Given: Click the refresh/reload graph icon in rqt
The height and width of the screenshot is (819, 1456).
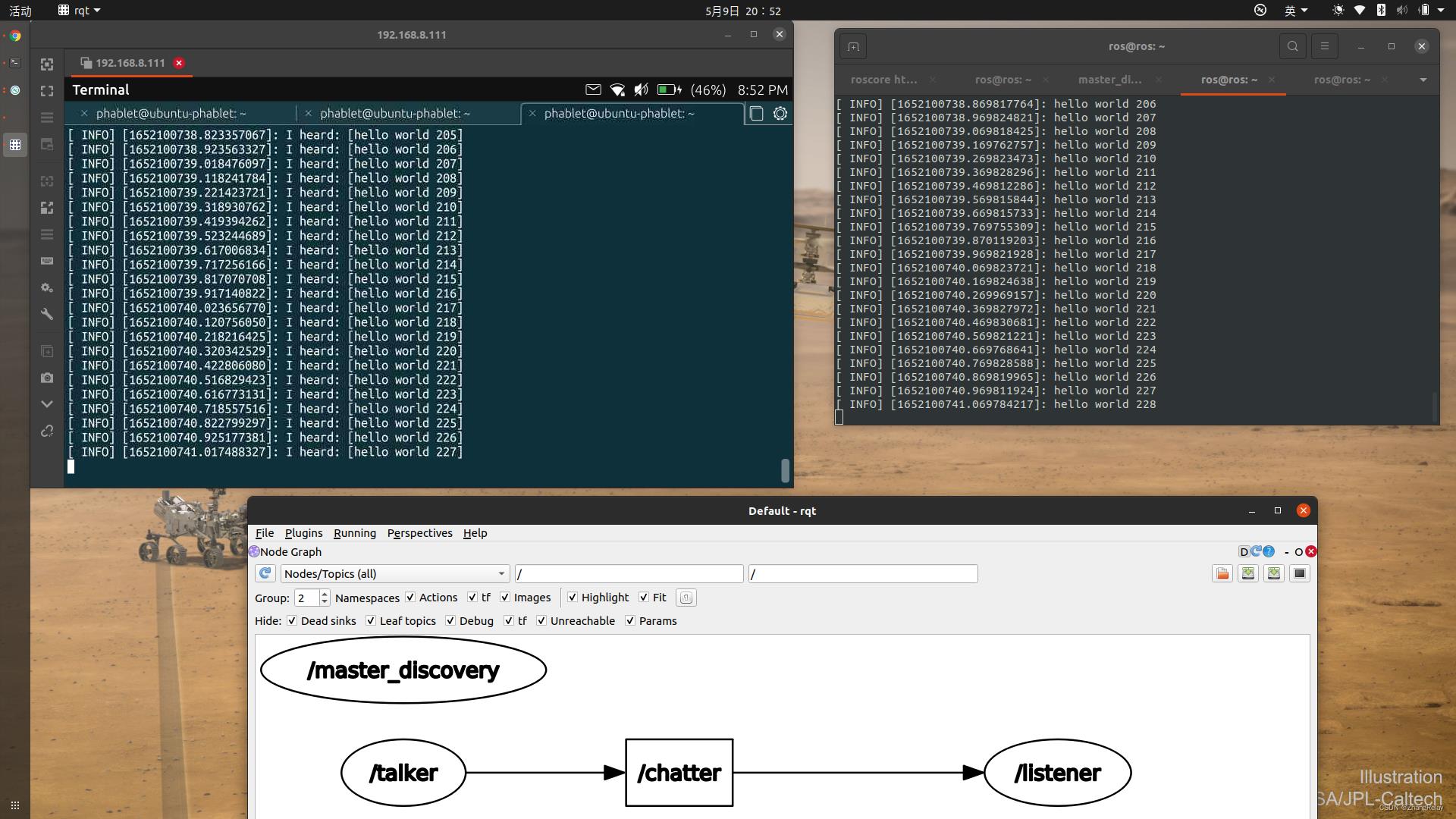Looking at the screenshot, I should tap(264, 573).
